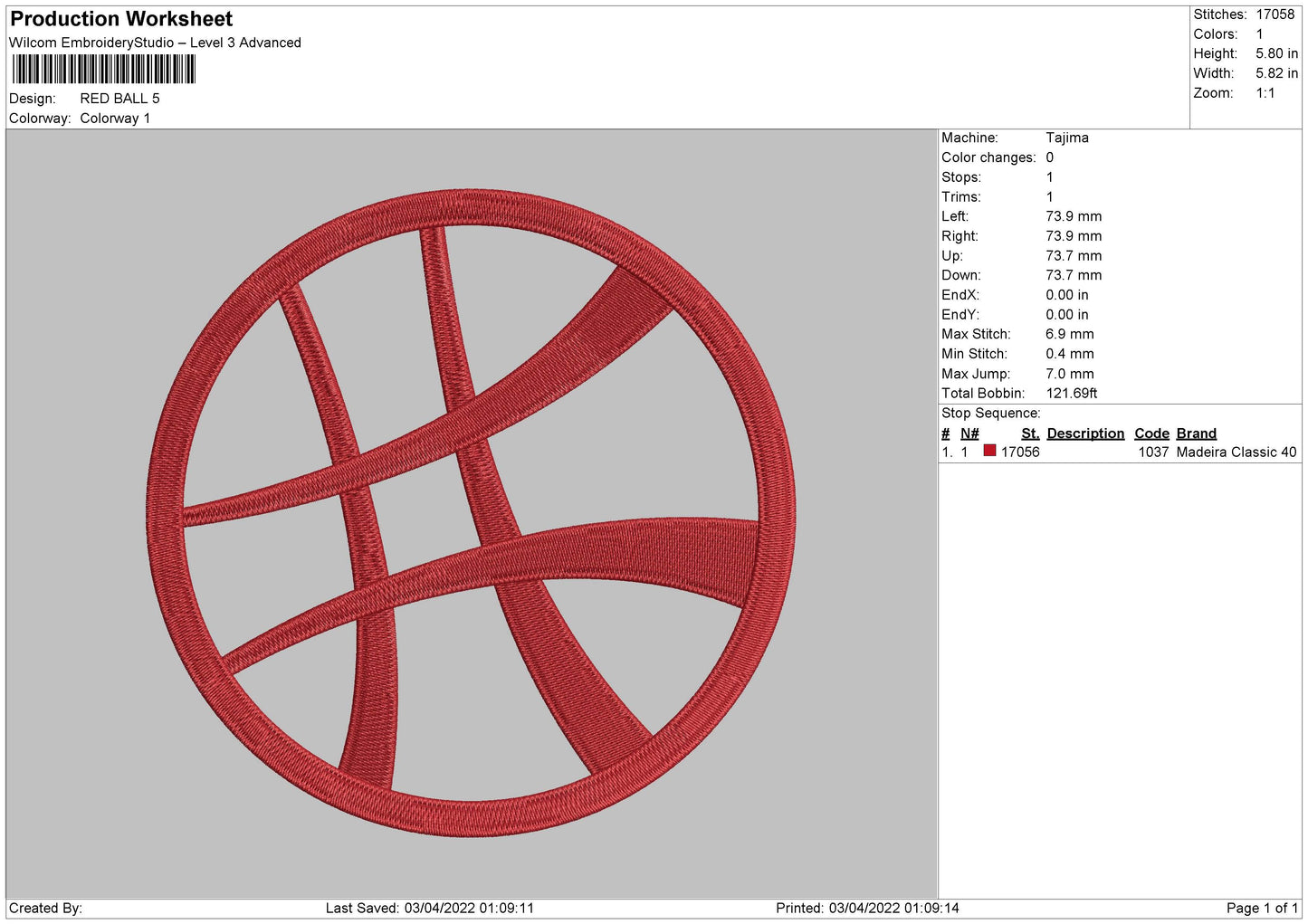Click the 'Design:' label
The height and width of the screenshot is (924, 1308).
pos(33,99)
